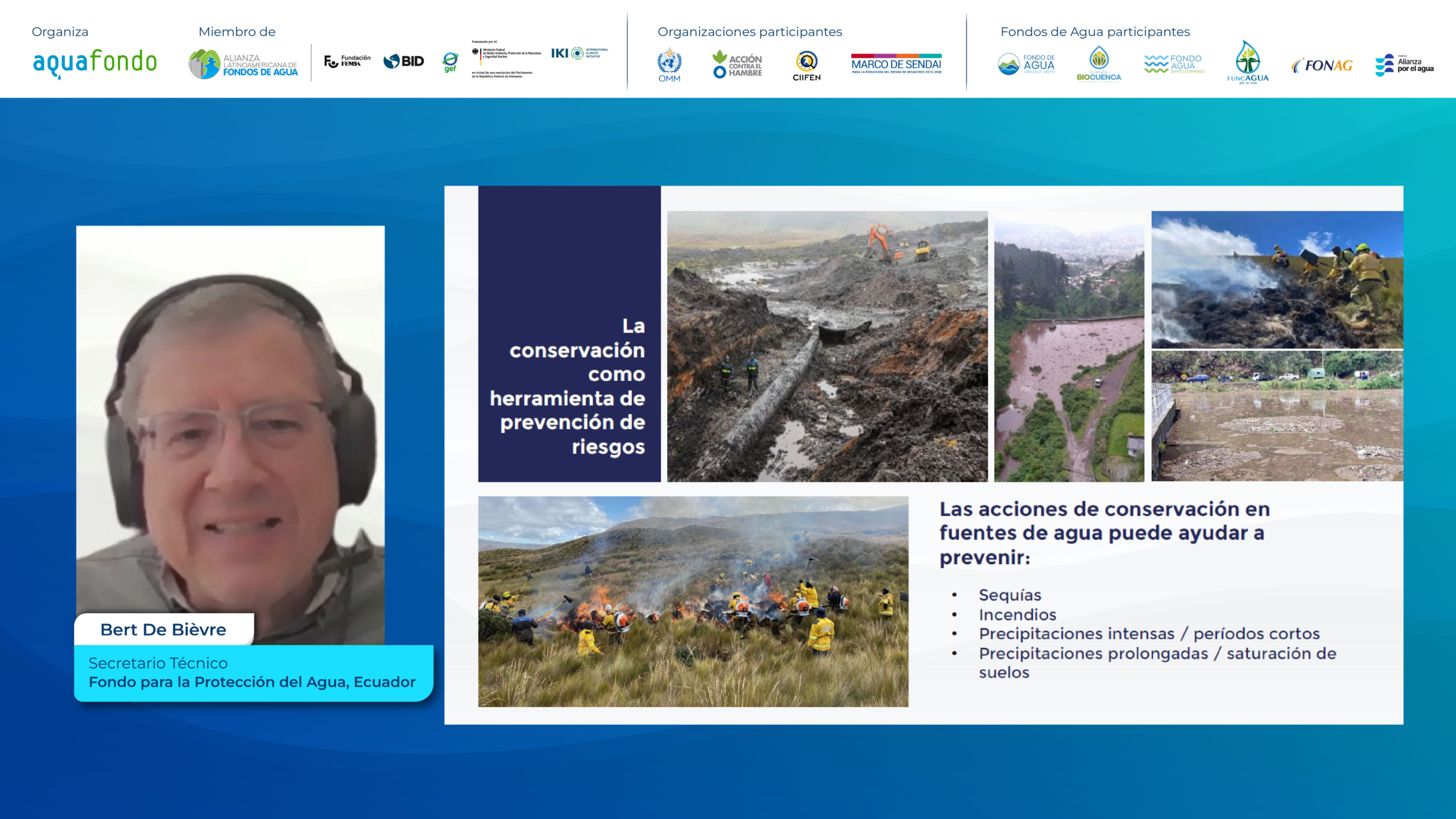Screen dimensions: 1456x819
Task: Click the excavator landslide pipeline photo
Action: point(828,346)
